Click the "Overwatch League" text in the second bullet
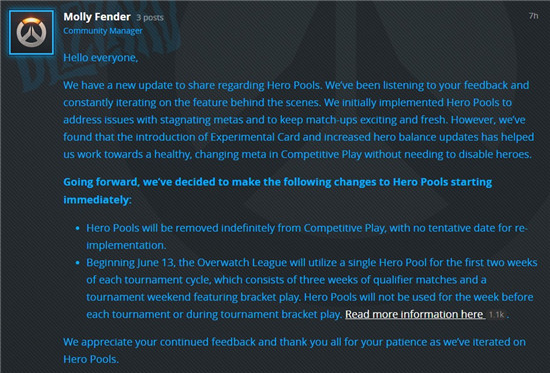Image resolution: width=550 pixels, height=373 pixels. click(242, 262)
